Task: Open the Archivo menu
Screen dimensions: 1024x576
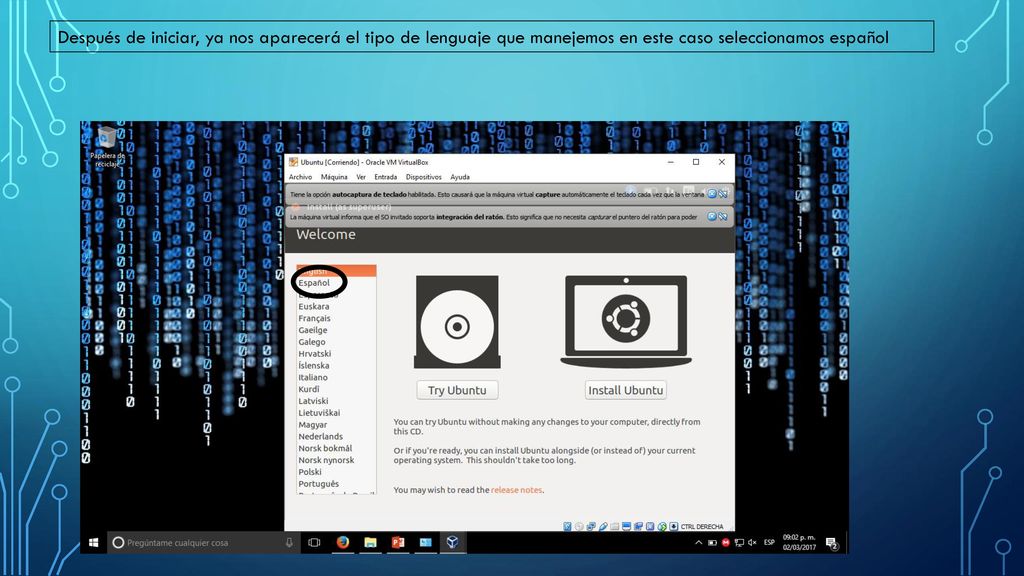Action: pos(300,177)
